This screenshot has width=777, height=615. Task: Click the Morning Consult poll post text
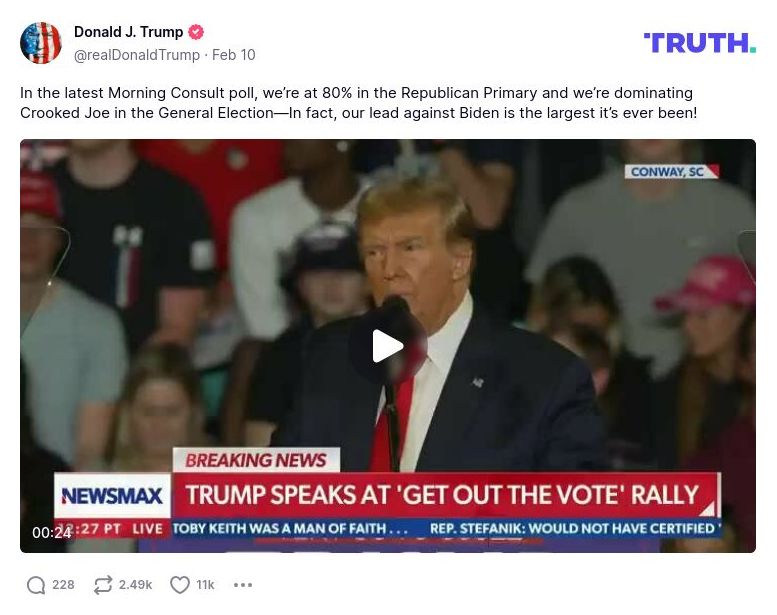[x=359, y=103]
